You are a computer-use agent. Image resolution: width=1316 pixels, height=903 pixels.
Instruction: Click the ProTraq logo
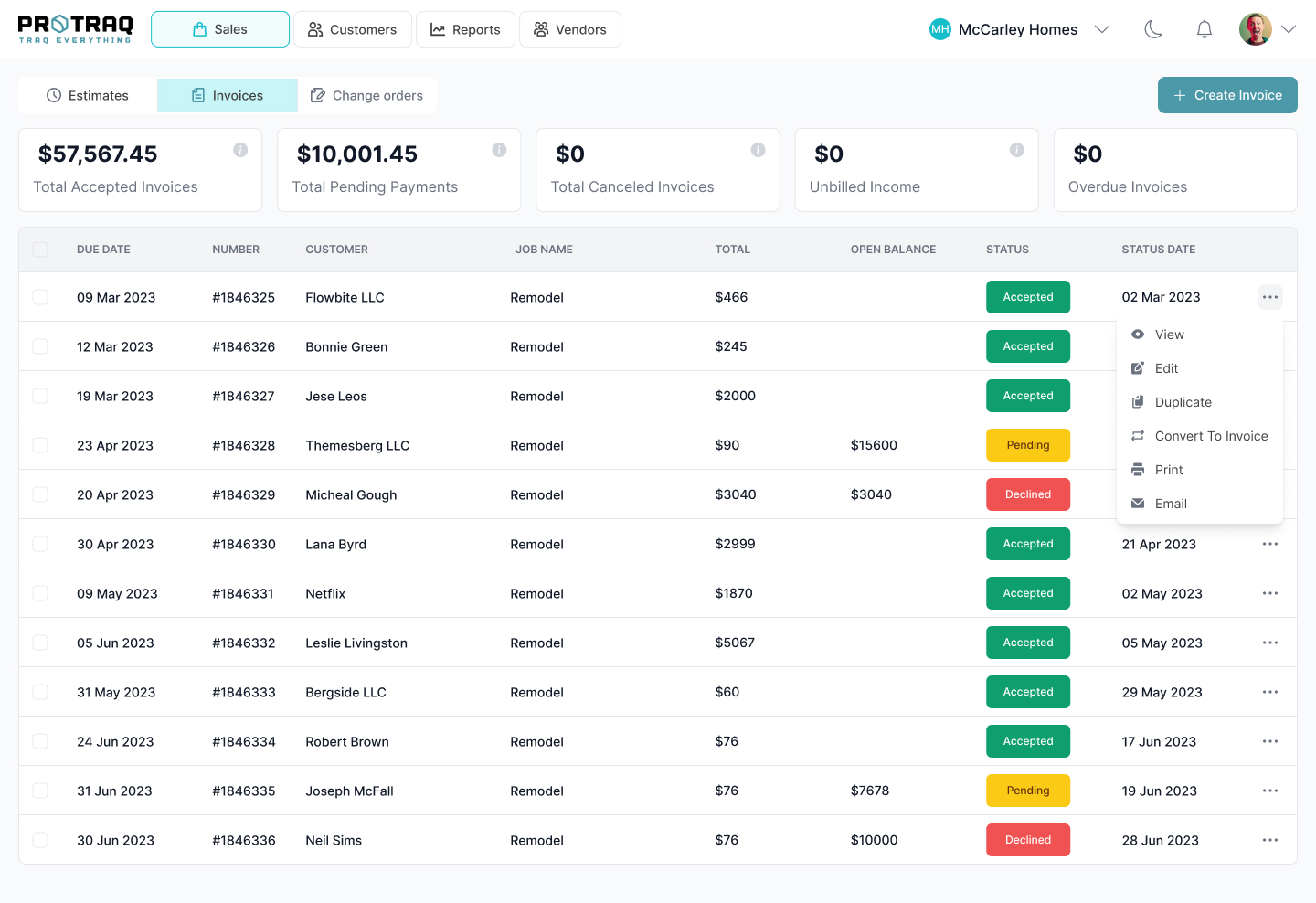pyautogui.click(x=76, y=29)
